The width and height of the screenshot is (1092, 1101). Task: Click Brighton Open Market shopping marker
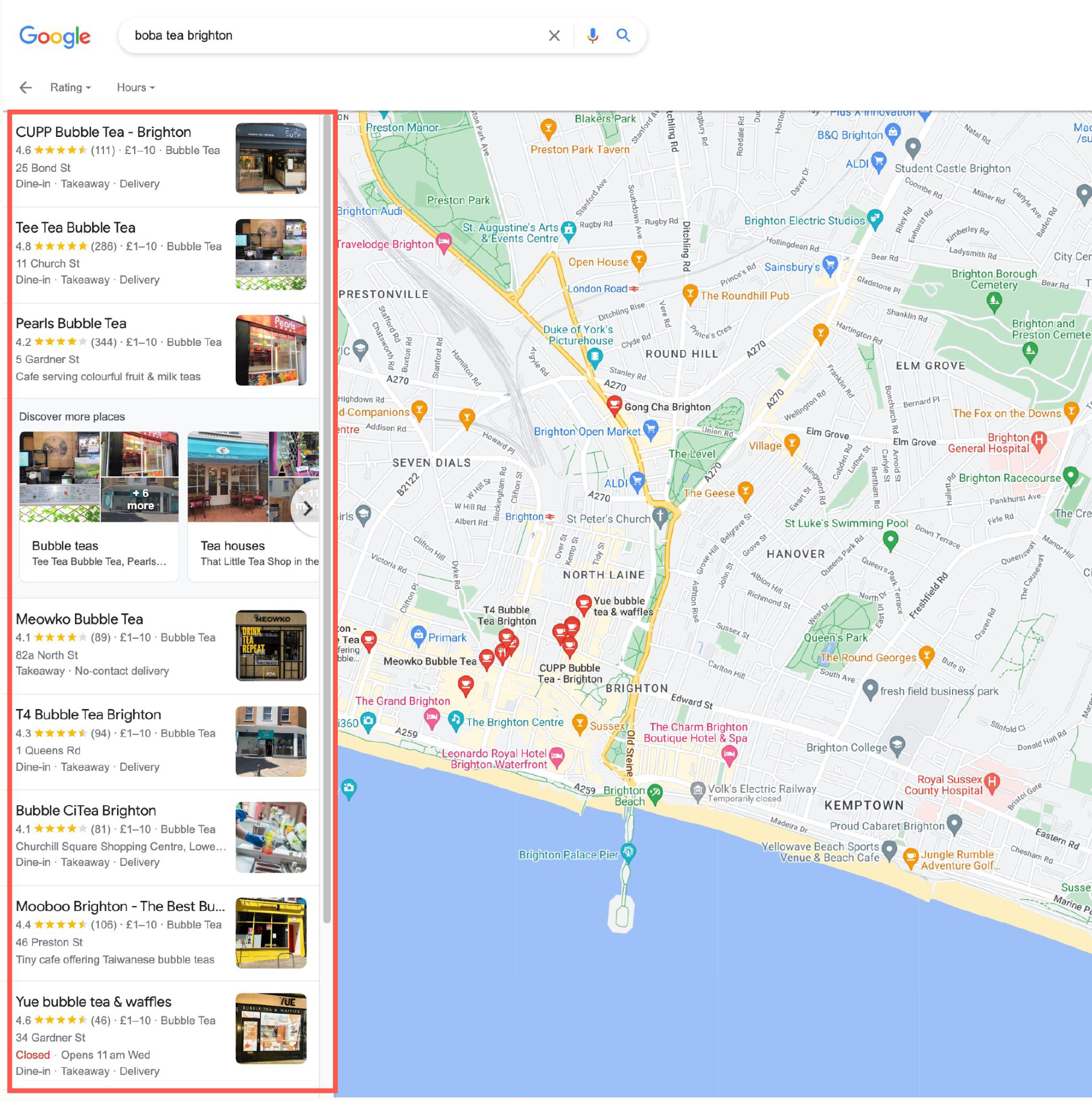[650, 429]
